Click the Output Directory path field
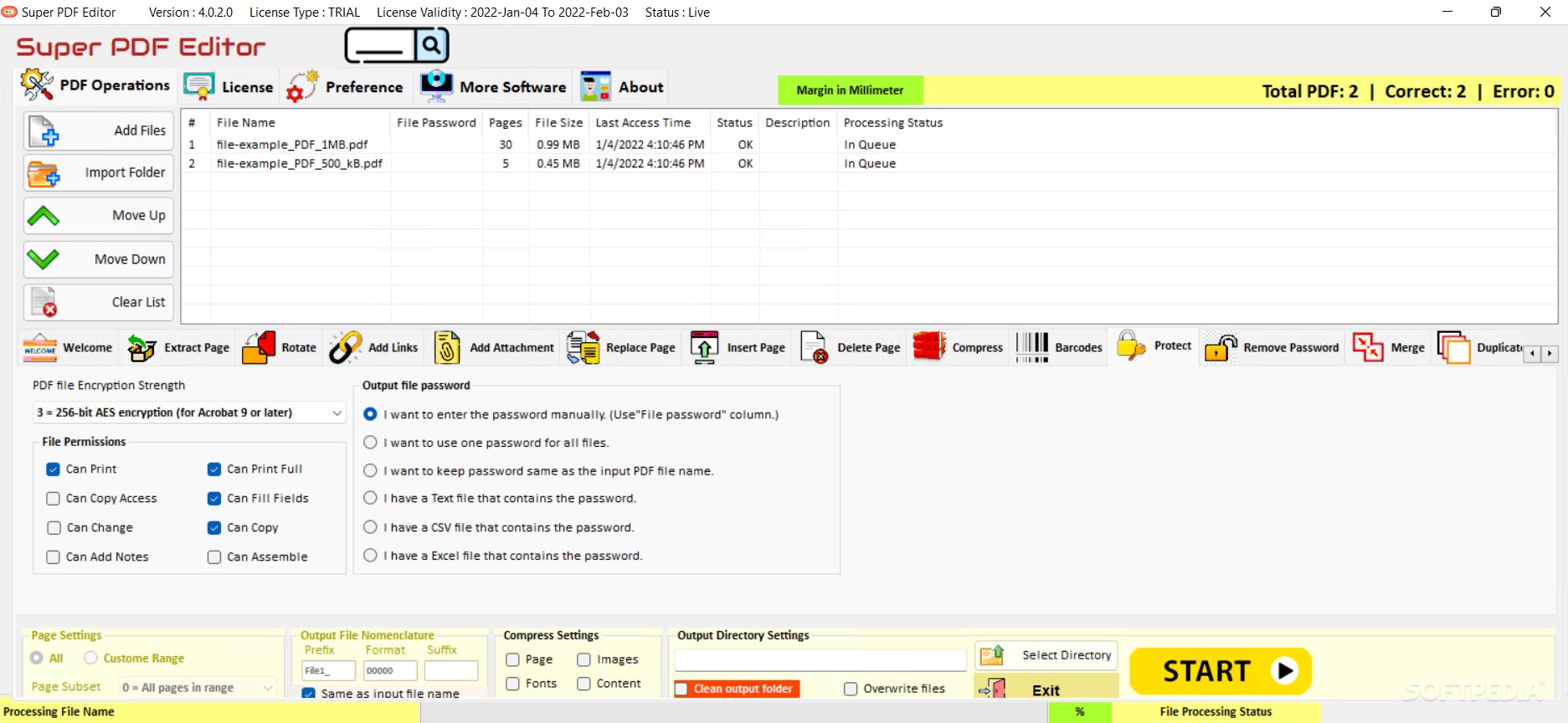The image size is (1568, 723). tap(820, 660)
